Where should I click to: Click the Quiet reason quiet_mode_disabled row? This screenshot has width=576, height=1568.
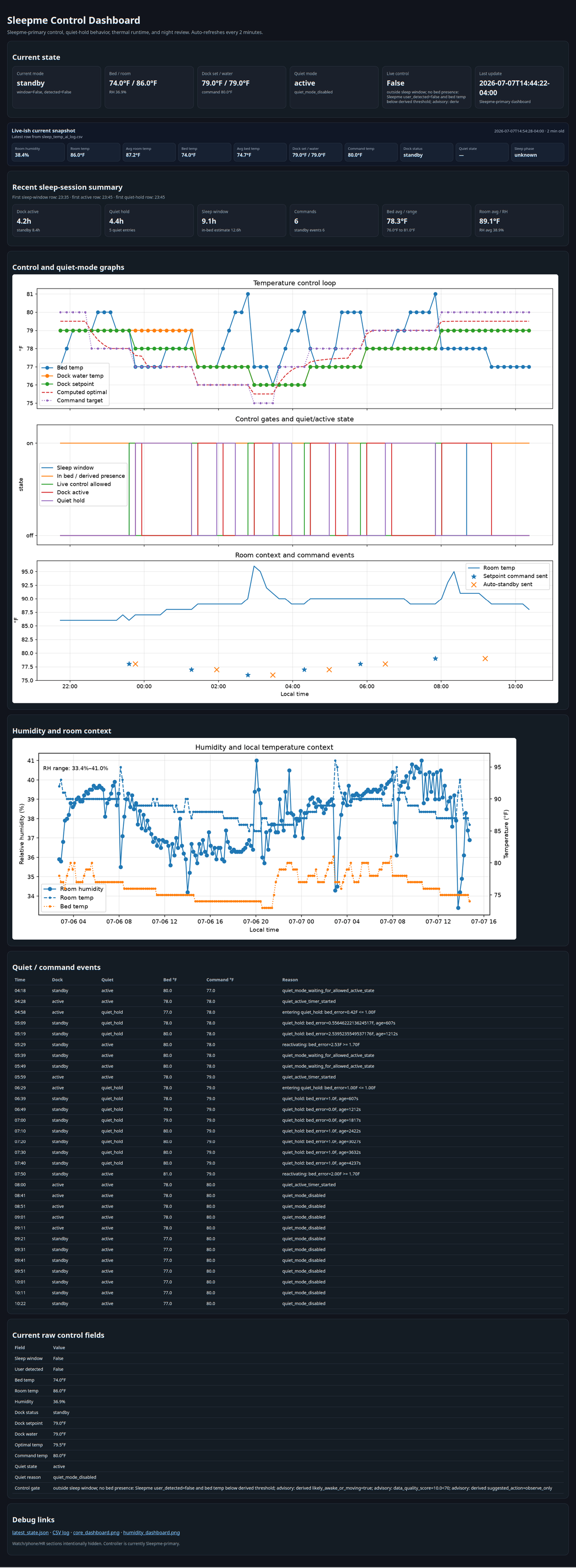pos(288,1478)
